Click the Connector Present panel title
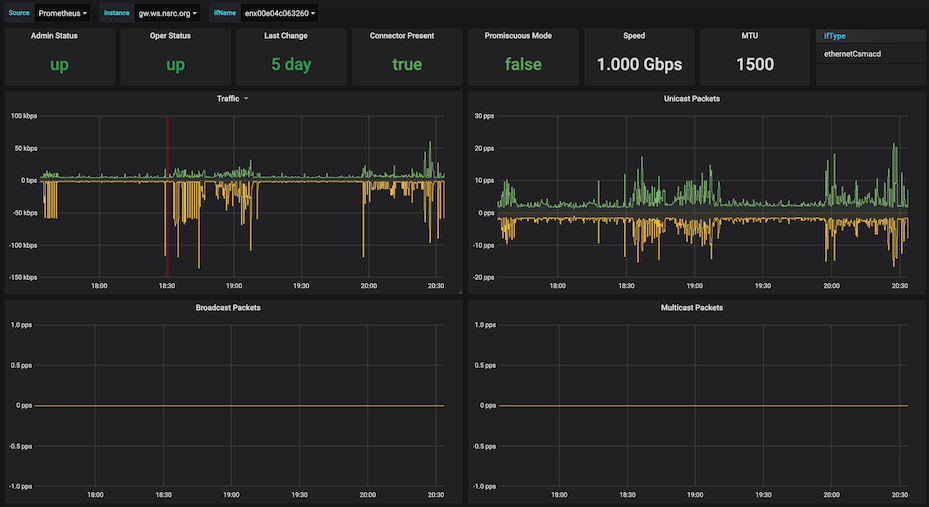Viewport: 929px width, 507px height. tap(407, 36)
